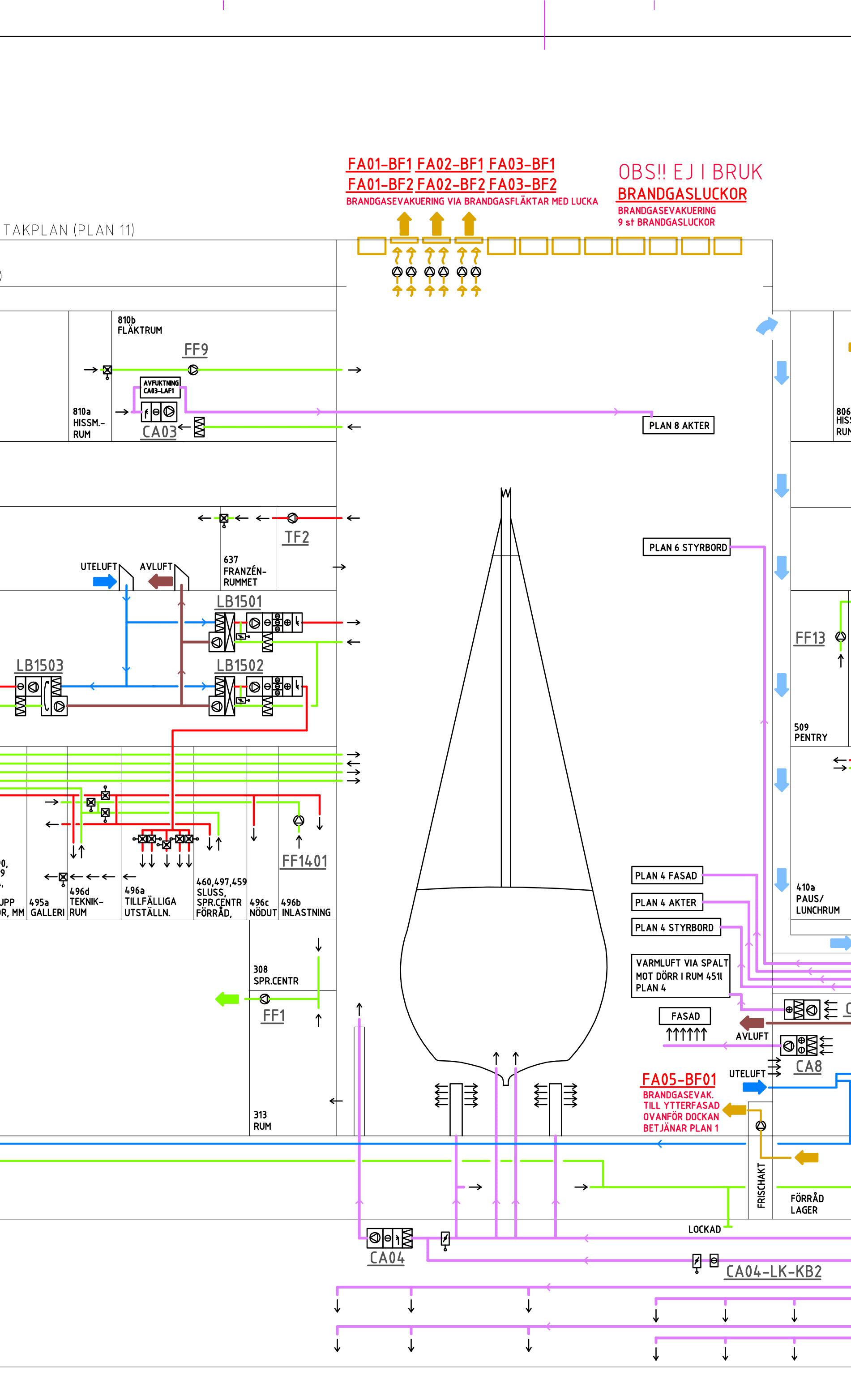Open the FA05-BF01 smoke fan link
851x1400 pixels.
679,1080
